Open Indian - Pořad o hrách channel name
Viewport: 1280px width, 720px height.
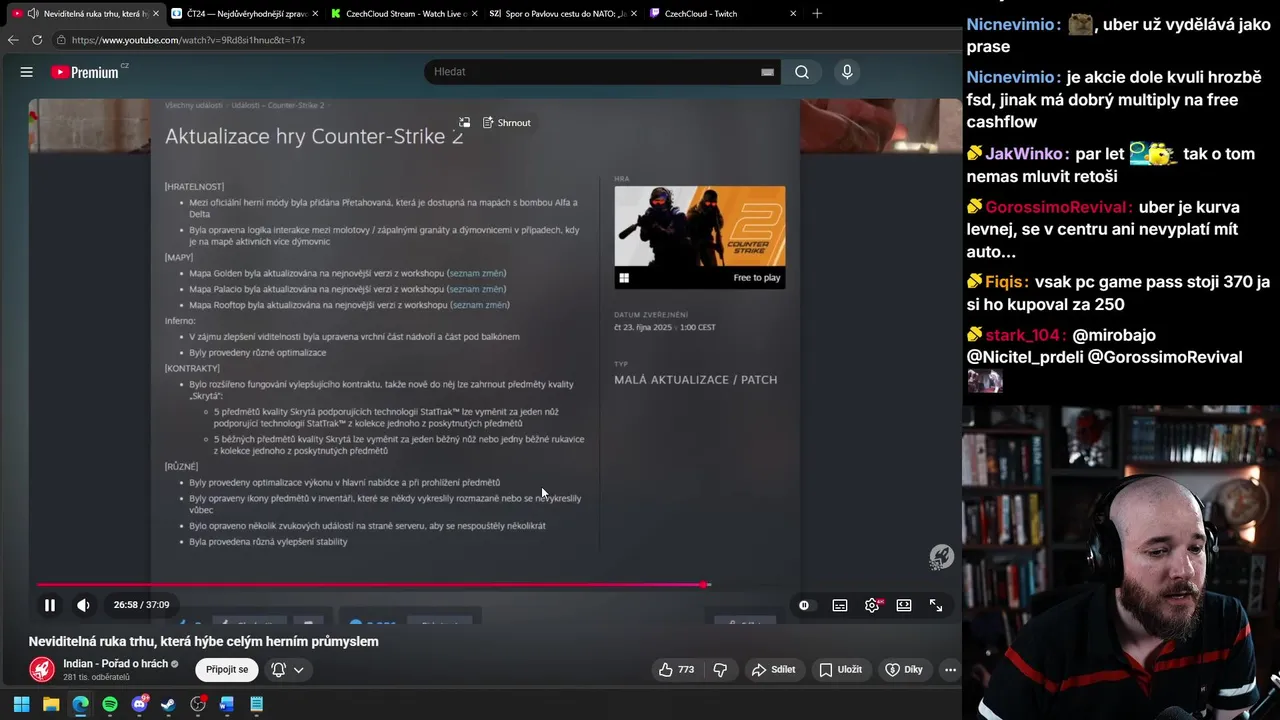pyautogui.click(x=114, y=664)
